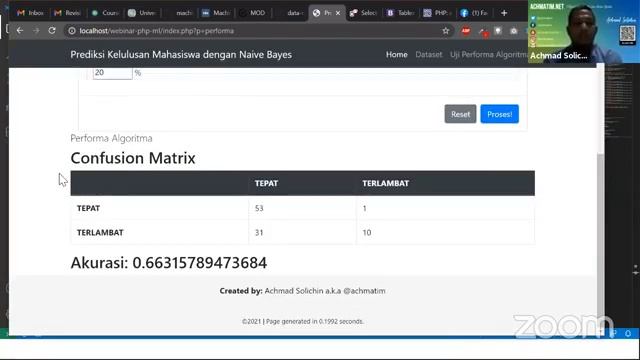640x360 pixels.
Task: Click the Akurasi 0.66315789473684 text
Action: (169, 263)
